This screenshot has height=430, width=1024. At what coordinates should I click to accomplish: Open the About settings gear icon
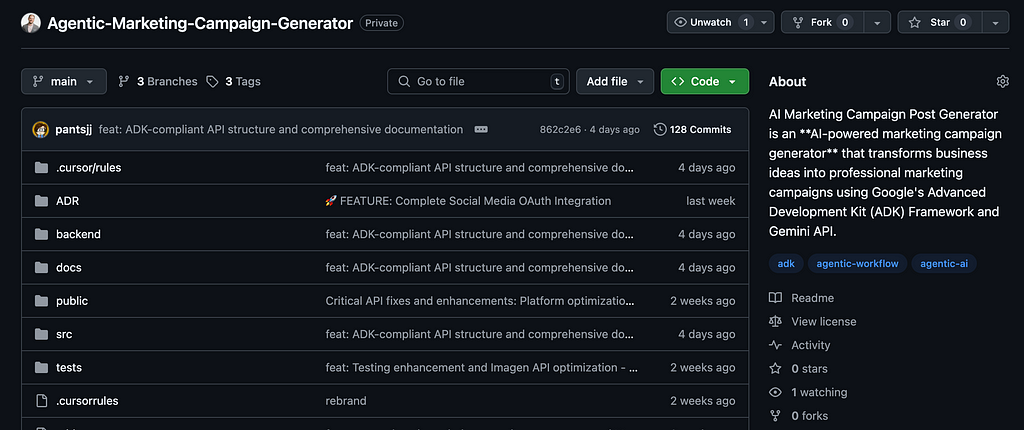click(1002, 82)
